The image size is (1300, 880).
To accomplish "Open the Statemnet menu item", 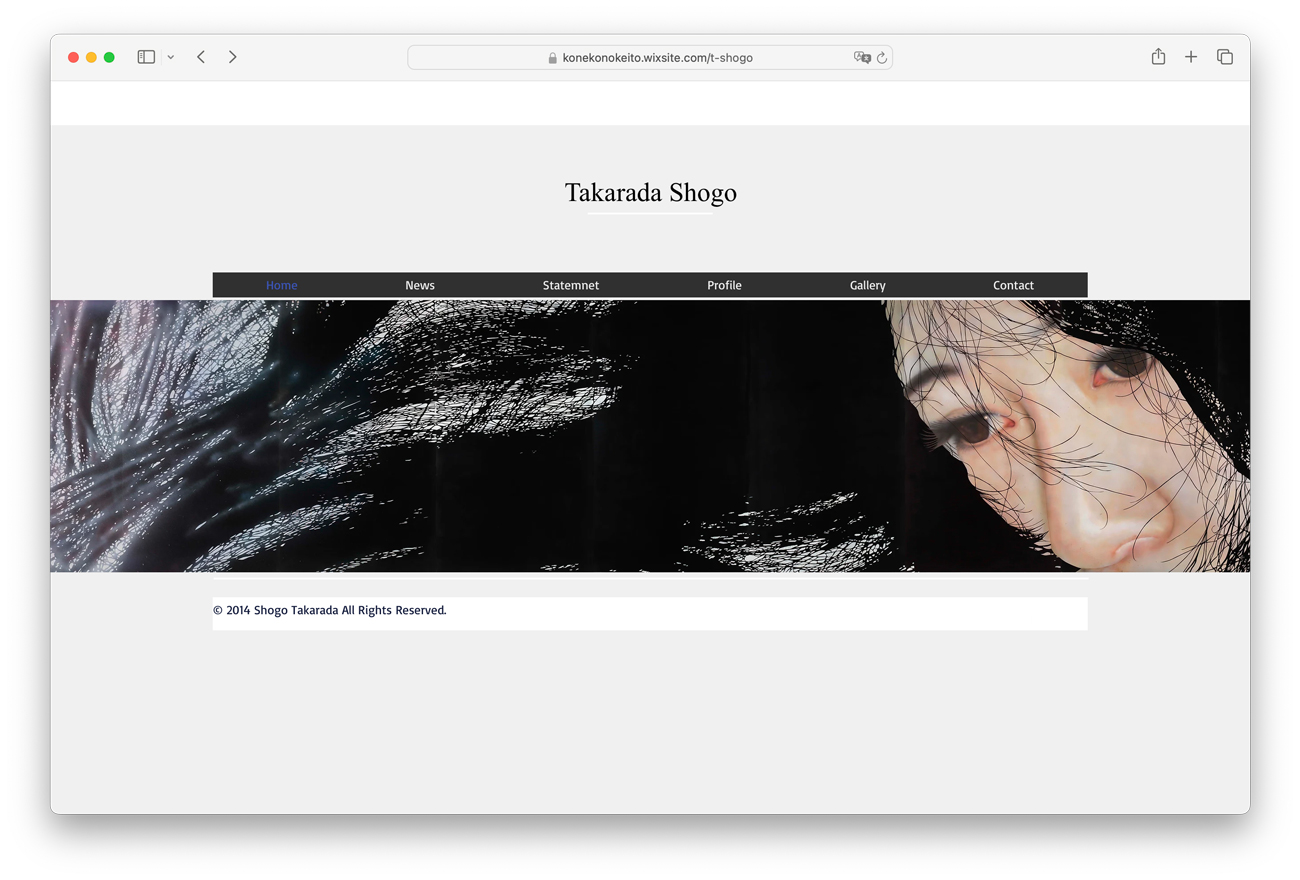I will coord(571,285).
